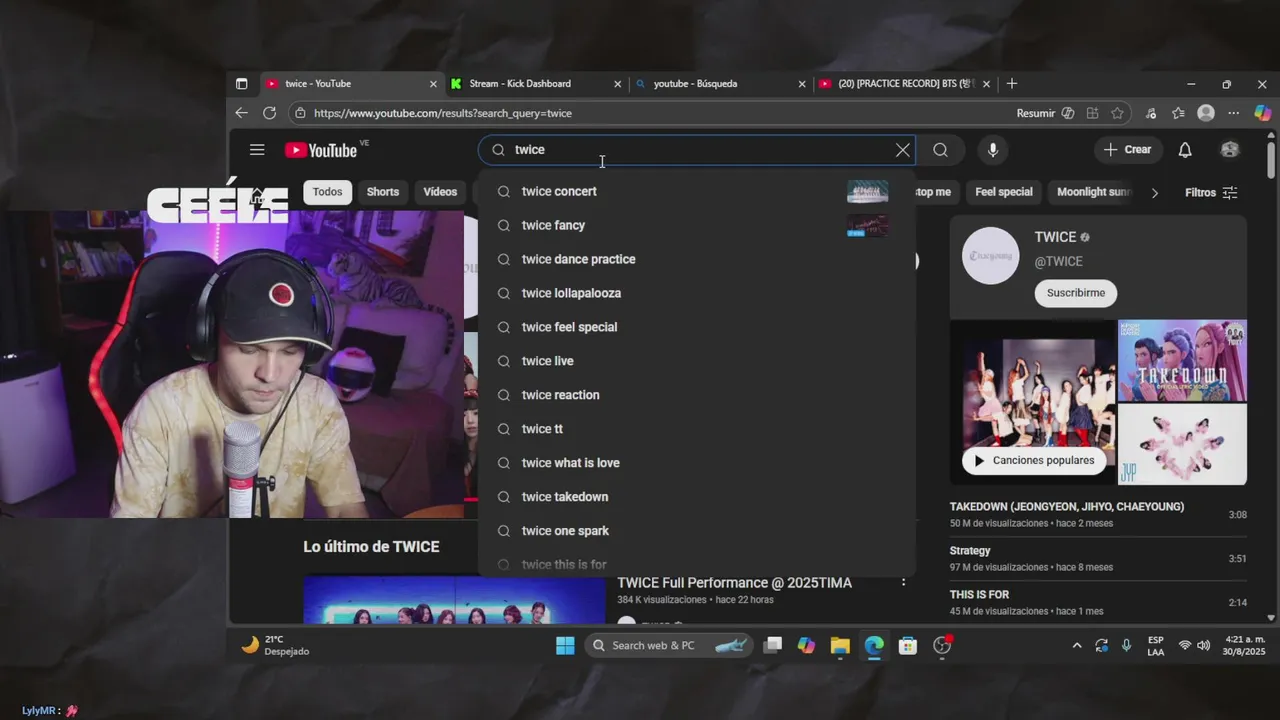Open TAKEDOWN (JEONGYEON, JIHYO, CHAEYOUNG) song
This screenshot has width=1280, height=720.
pyautogui.click(x=1098, y=514)
